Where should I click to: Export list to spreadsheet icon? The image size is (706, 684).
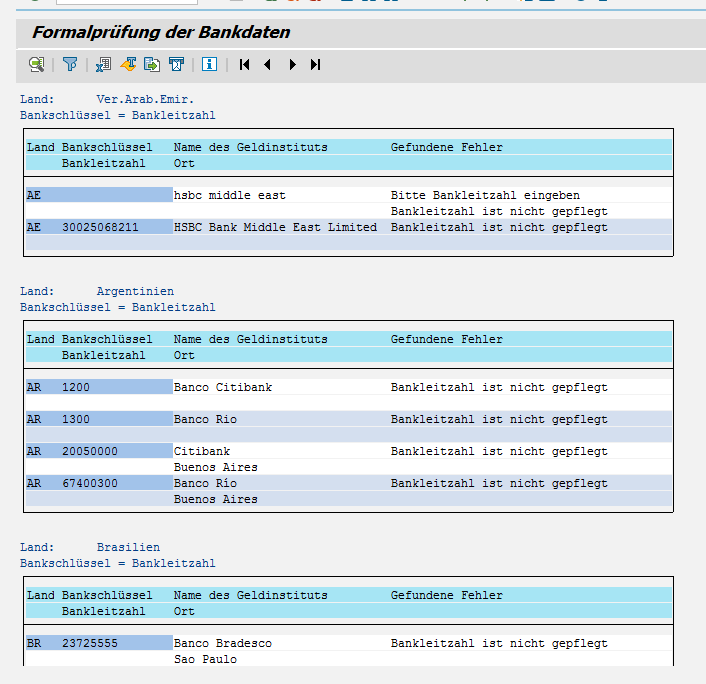point(102,65)
